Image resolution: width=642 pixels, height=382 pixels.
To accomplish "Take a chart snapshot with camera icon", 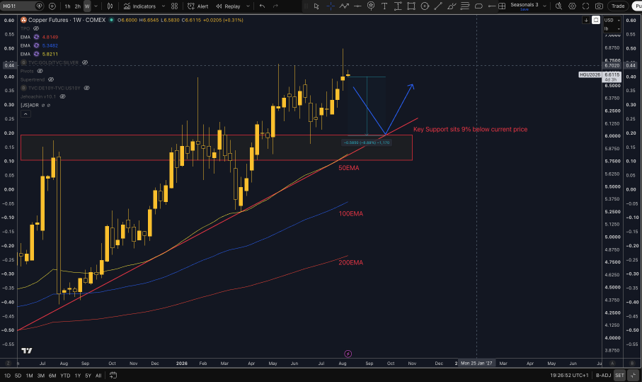I will 599,6.
